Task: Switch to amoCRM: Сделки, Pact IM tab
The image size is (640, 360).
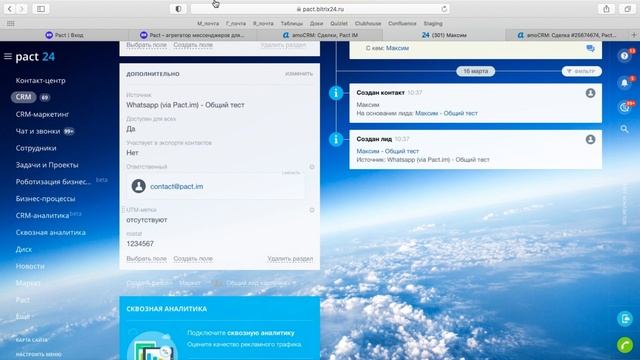Action: point(320,35)
